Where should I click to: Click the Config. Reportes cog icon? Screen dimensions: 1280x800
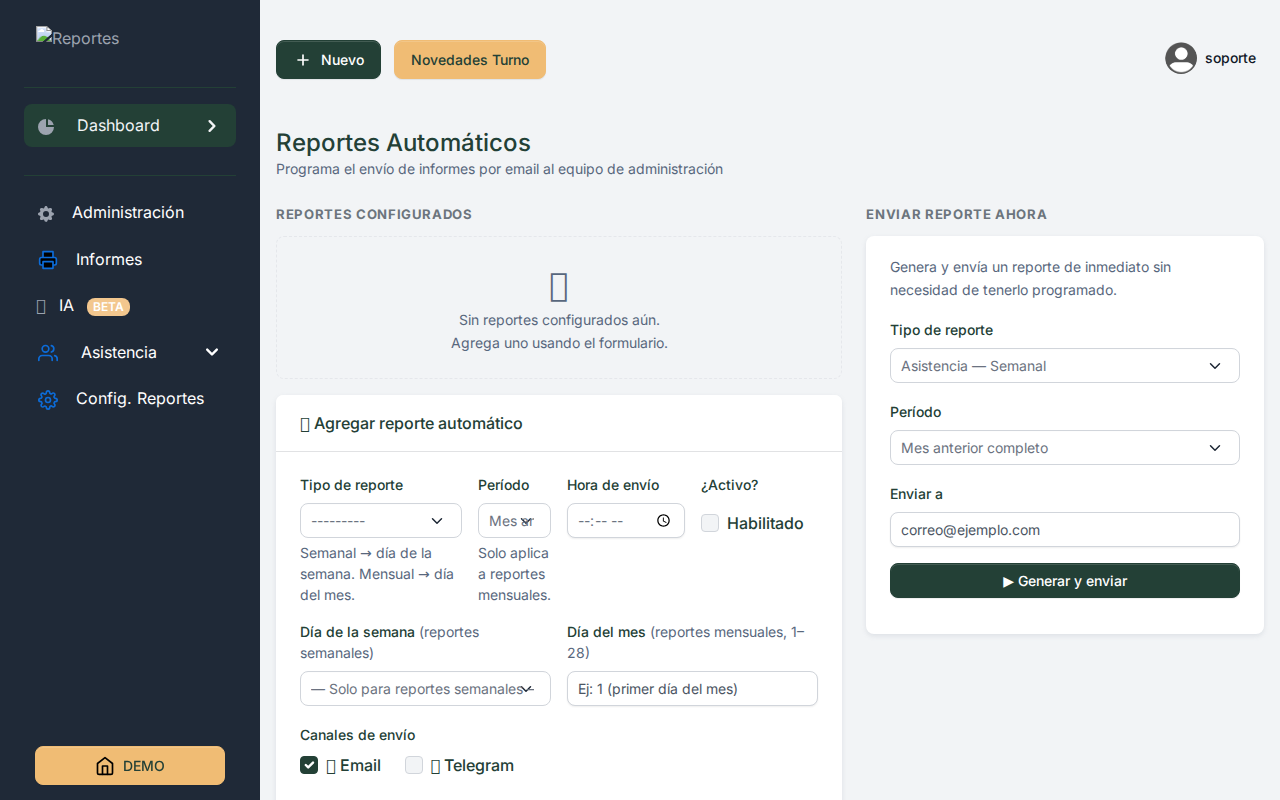[x=48, y=399]
